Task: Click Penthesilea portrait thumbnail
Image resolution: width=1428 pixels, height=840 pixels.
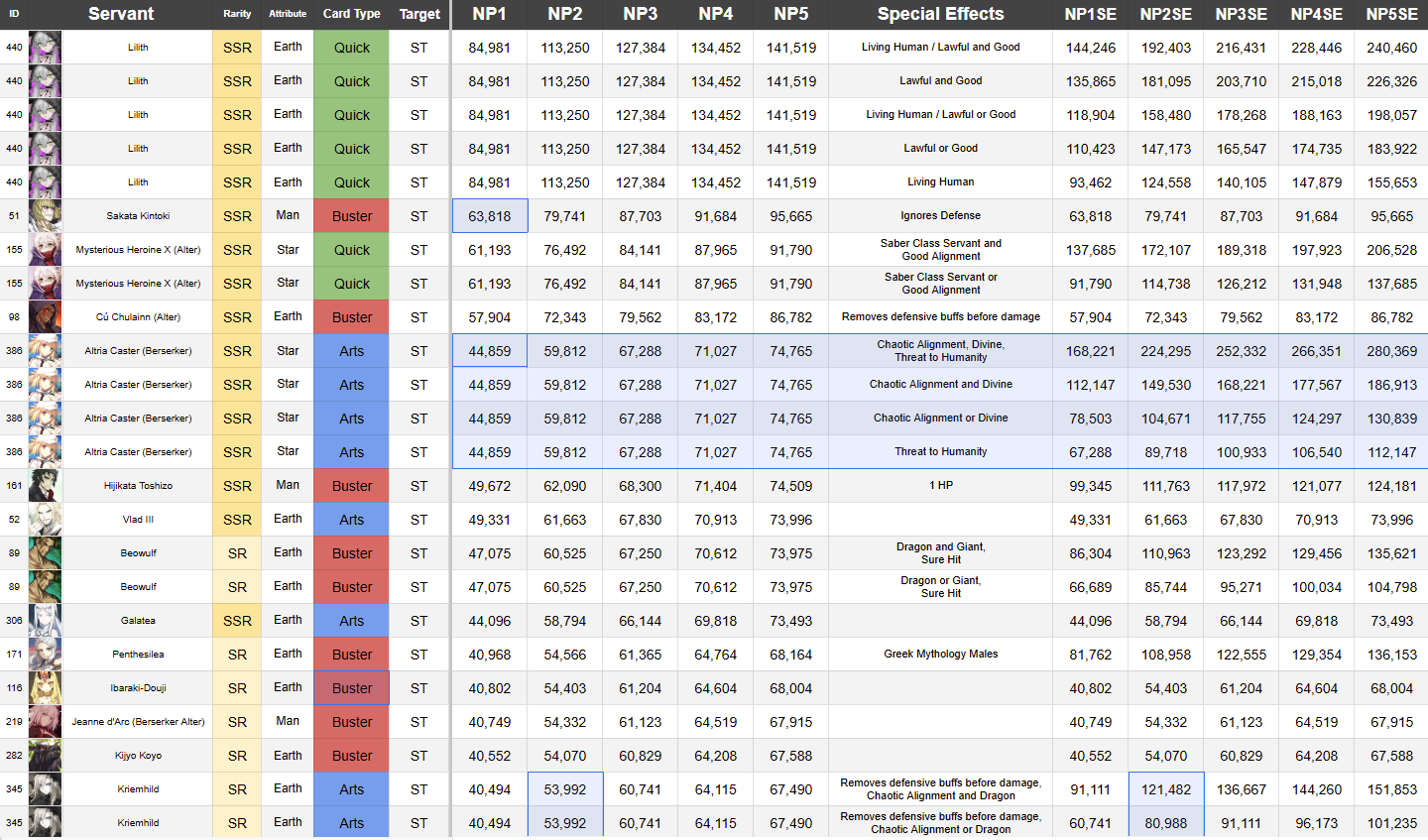Action: pos(45,655)
